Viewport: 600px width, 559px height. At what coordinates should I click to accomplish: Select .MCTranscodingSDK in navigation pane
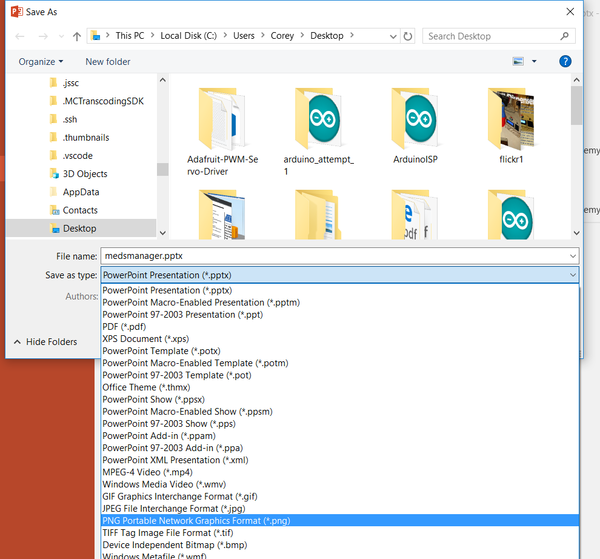(x=96, y=101)
